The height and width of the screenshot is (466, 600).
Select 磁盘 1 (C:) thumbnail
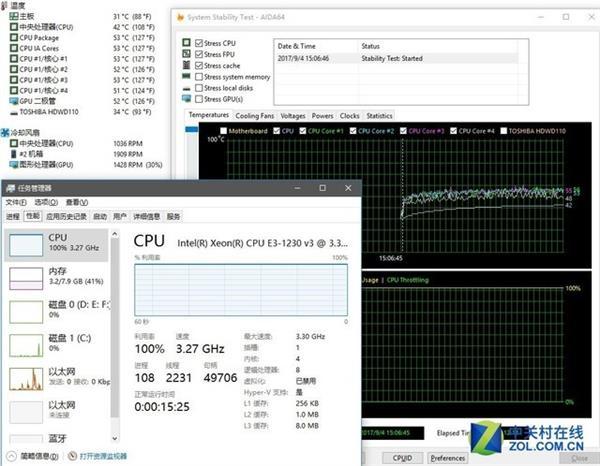[x=26, y=345]
